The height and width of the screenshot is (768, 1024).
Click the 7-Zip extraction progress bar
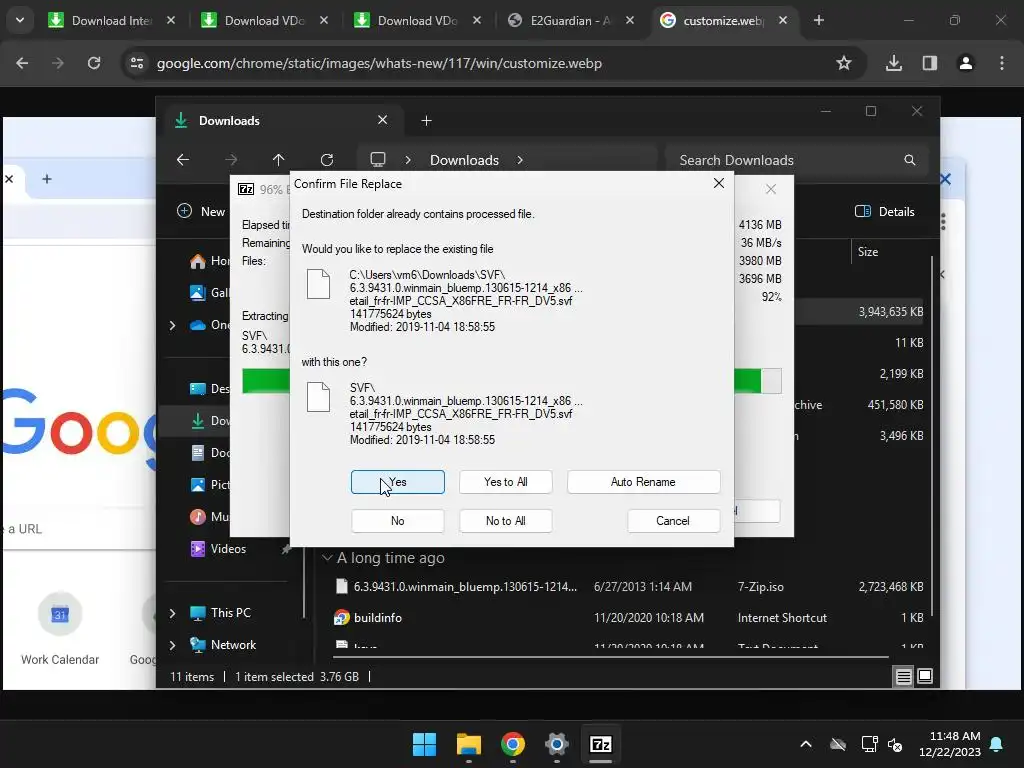(x=511, y=381)
